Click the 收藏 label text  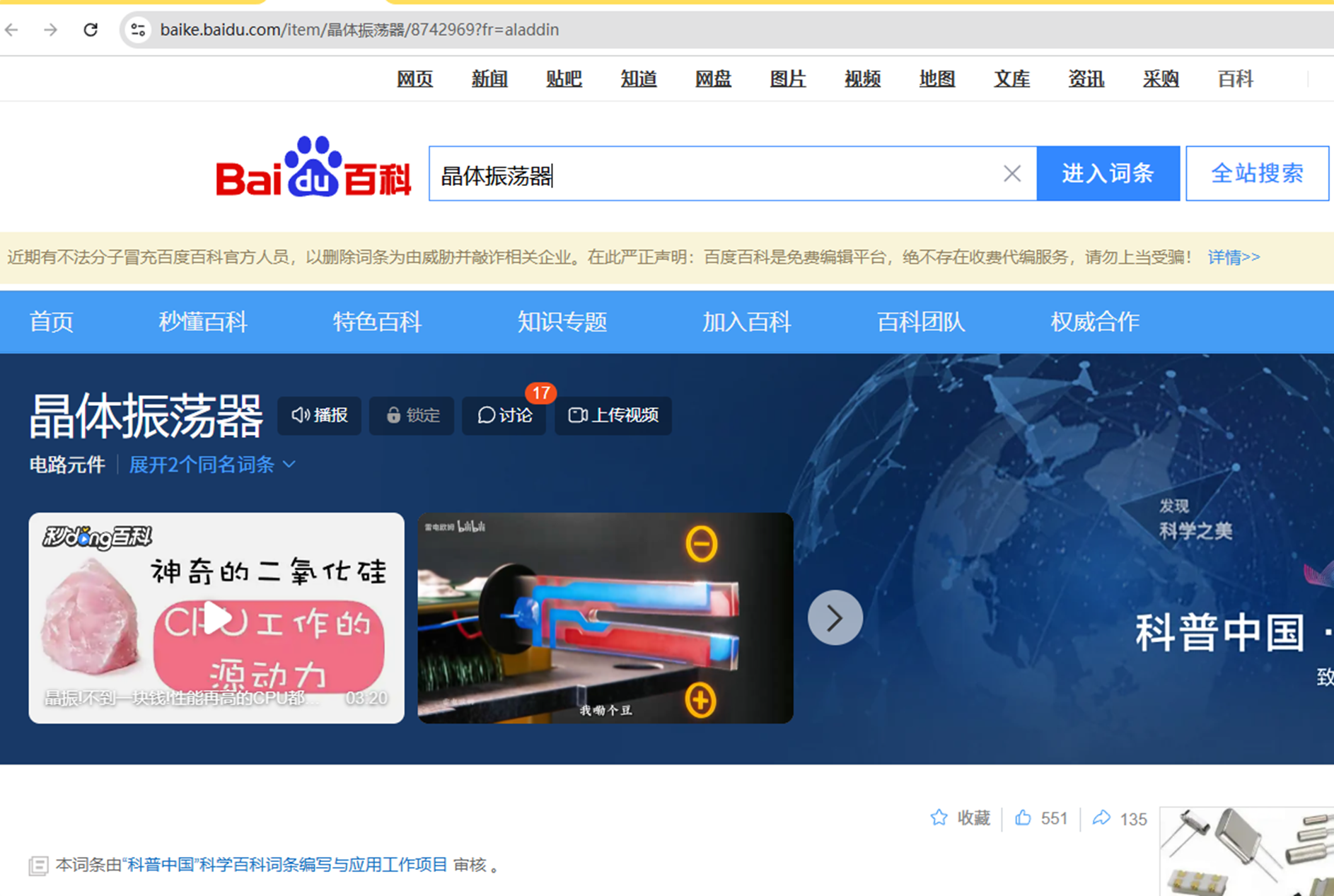(974, 818)
